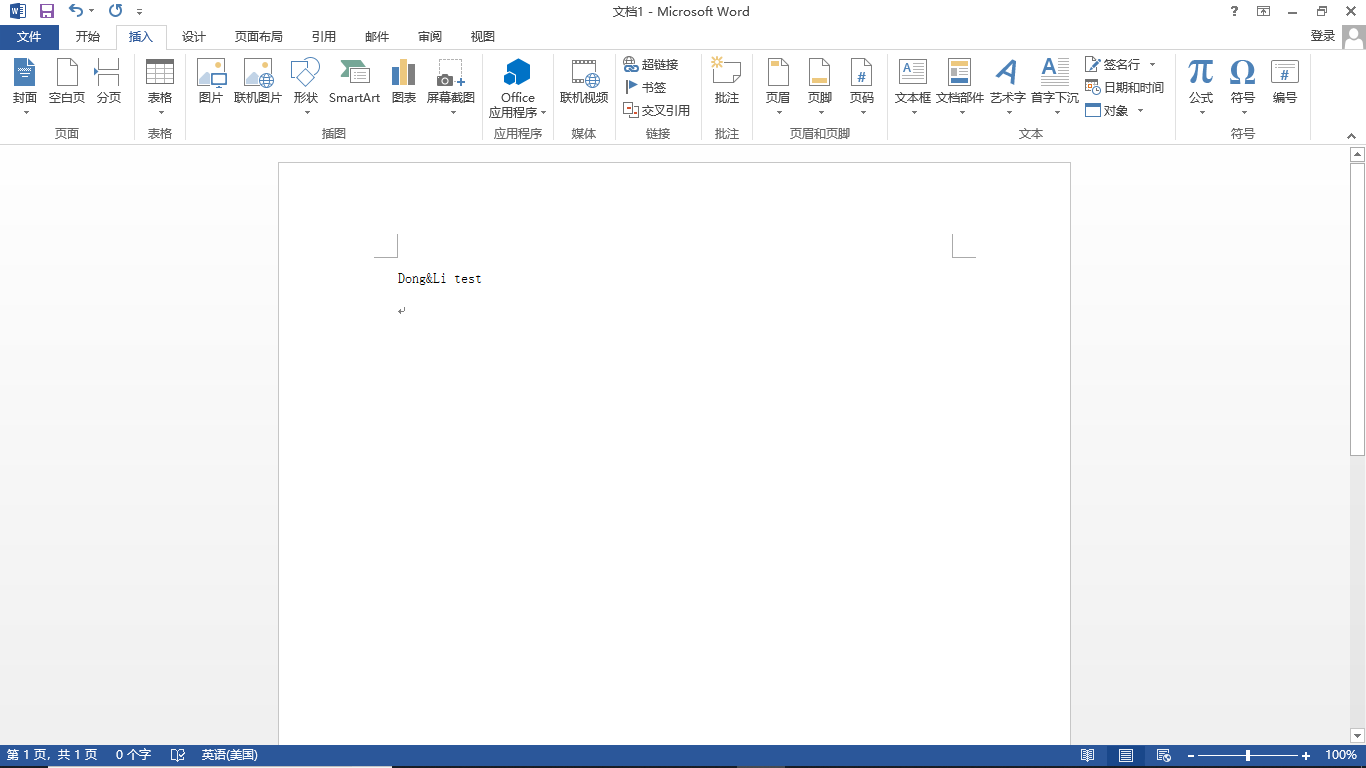
Task: Open word count (0 个字) in status bar
Action: coord(133,755)
